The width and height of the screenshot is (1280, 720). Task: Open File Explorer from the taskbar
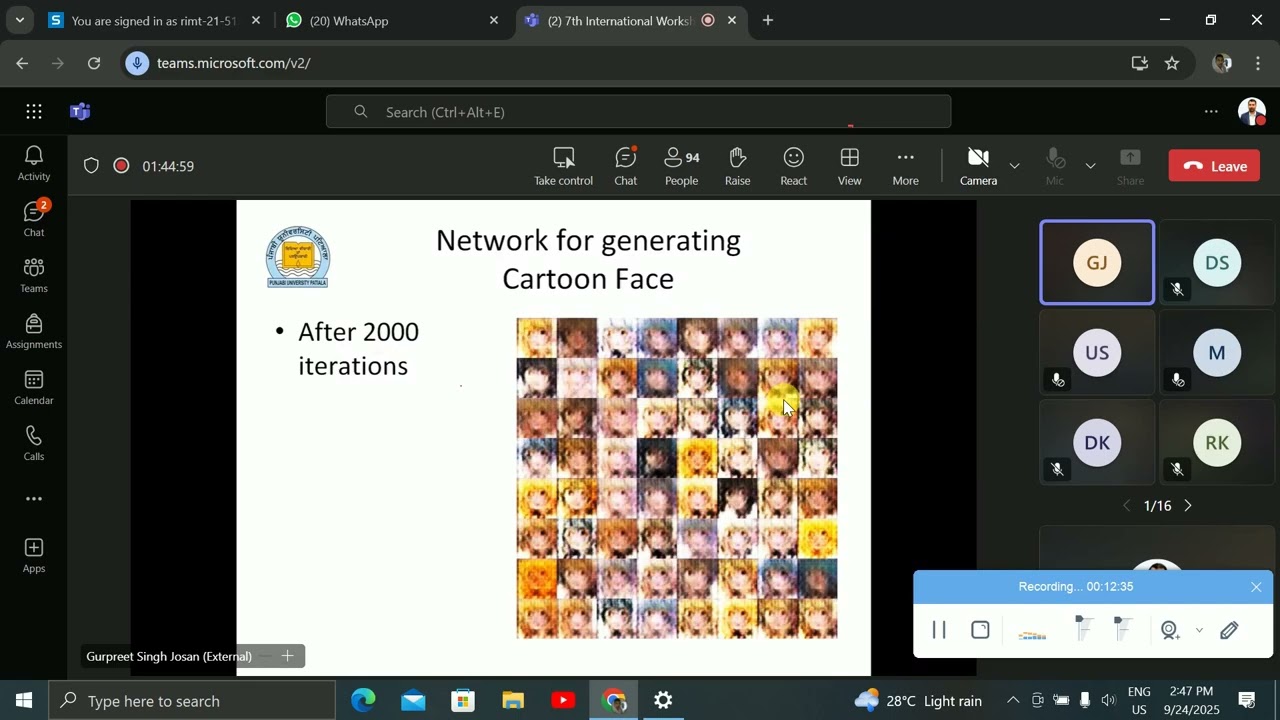pos(513,701)
